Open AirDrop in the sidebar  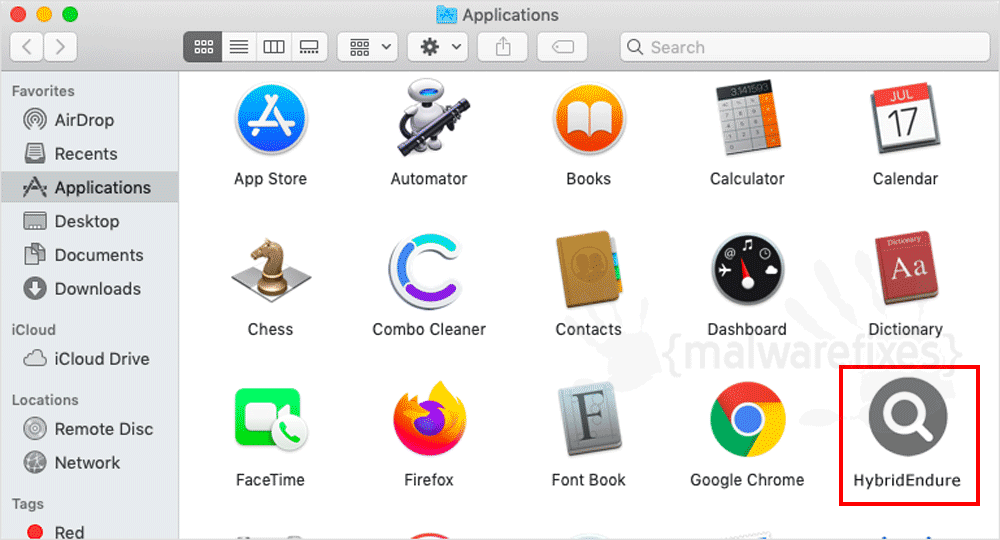click(89, 120)
